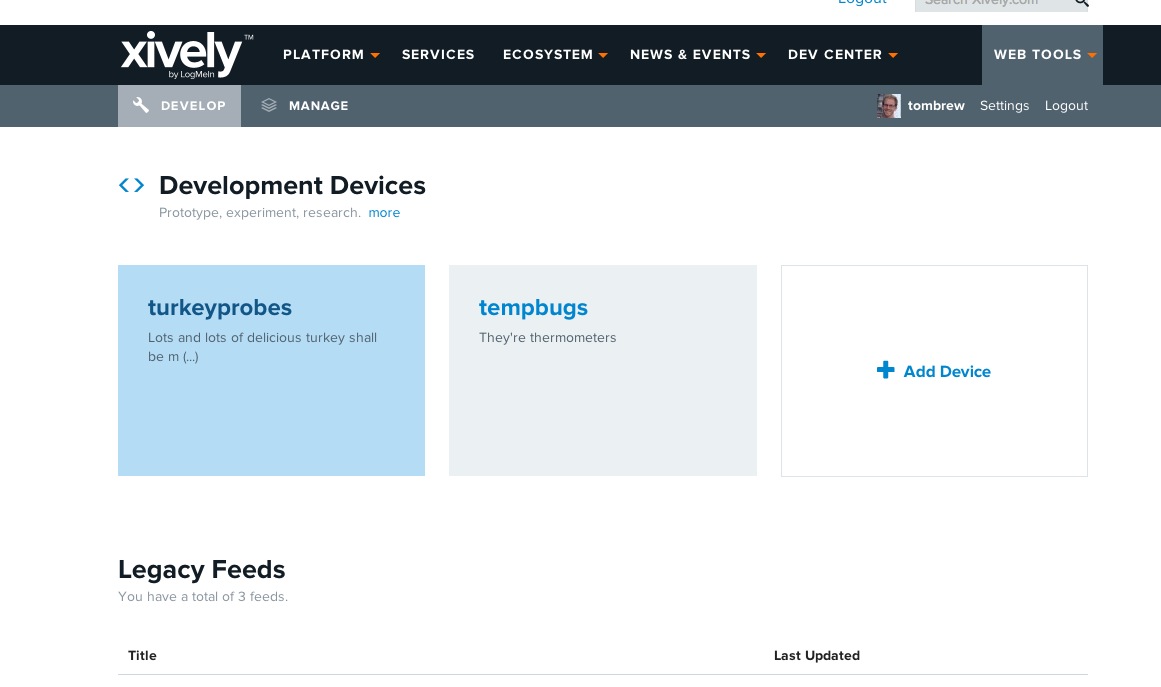Click the Xively logo

[186, 55]
